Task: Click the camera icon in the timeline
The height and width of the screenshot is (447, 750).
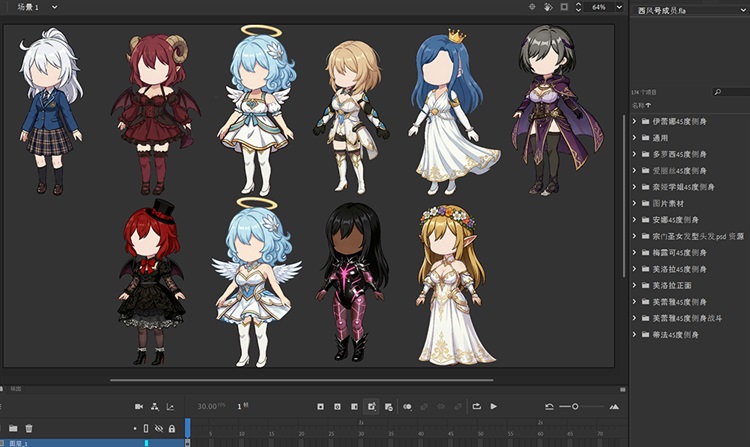Action: 139,406
